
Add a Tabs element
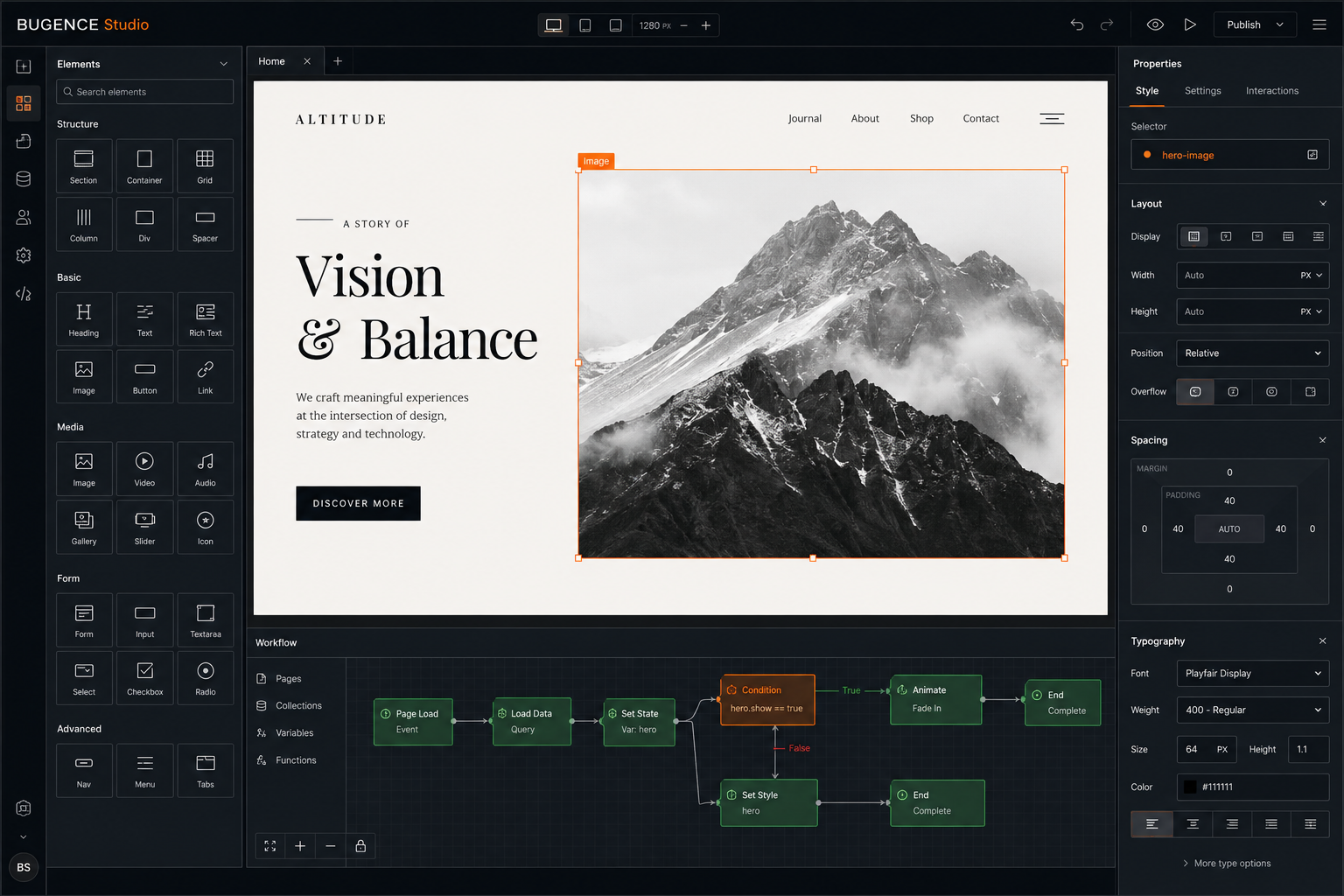205,770
